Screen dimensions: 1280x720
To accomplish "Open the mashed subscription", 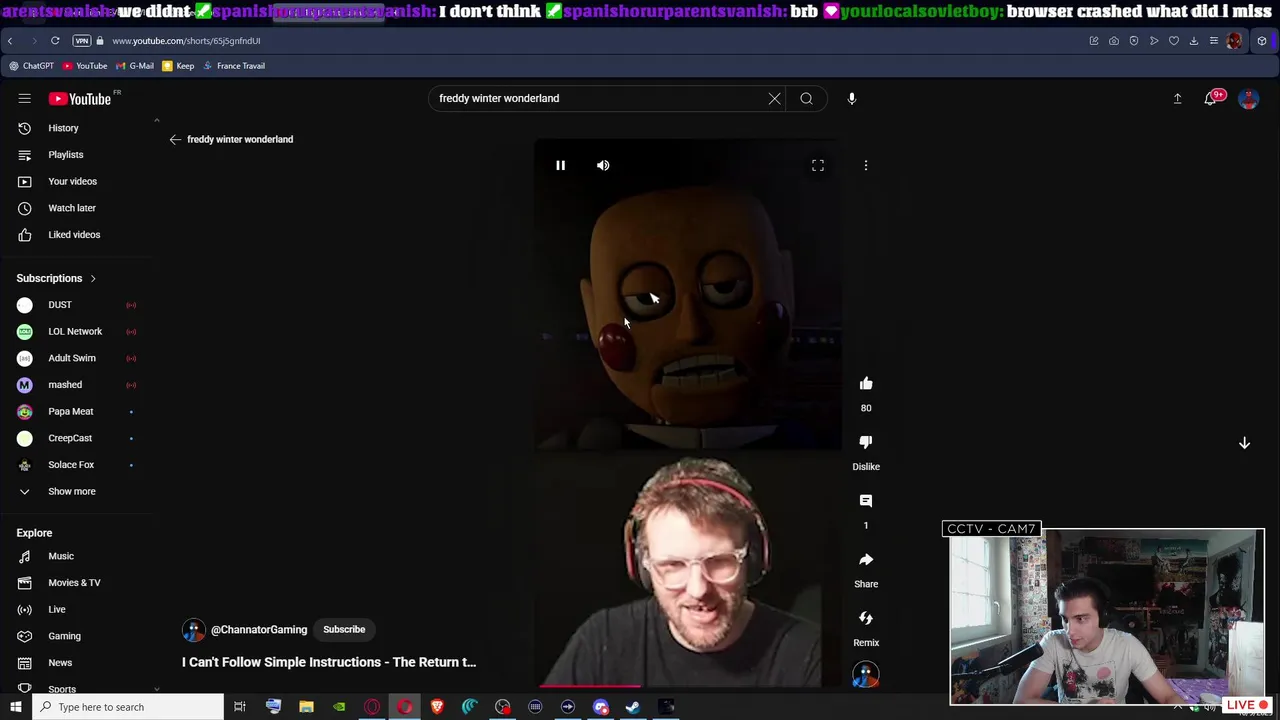I will click(65, 384).
